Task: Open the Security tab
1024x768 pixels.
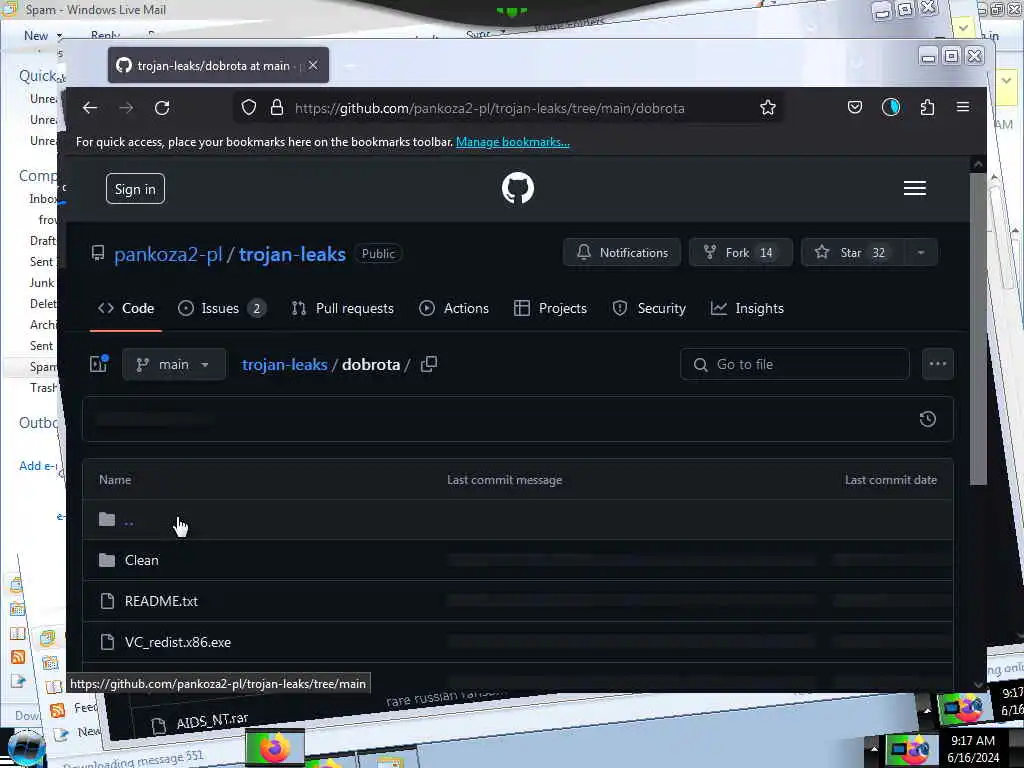Action: 649,308
